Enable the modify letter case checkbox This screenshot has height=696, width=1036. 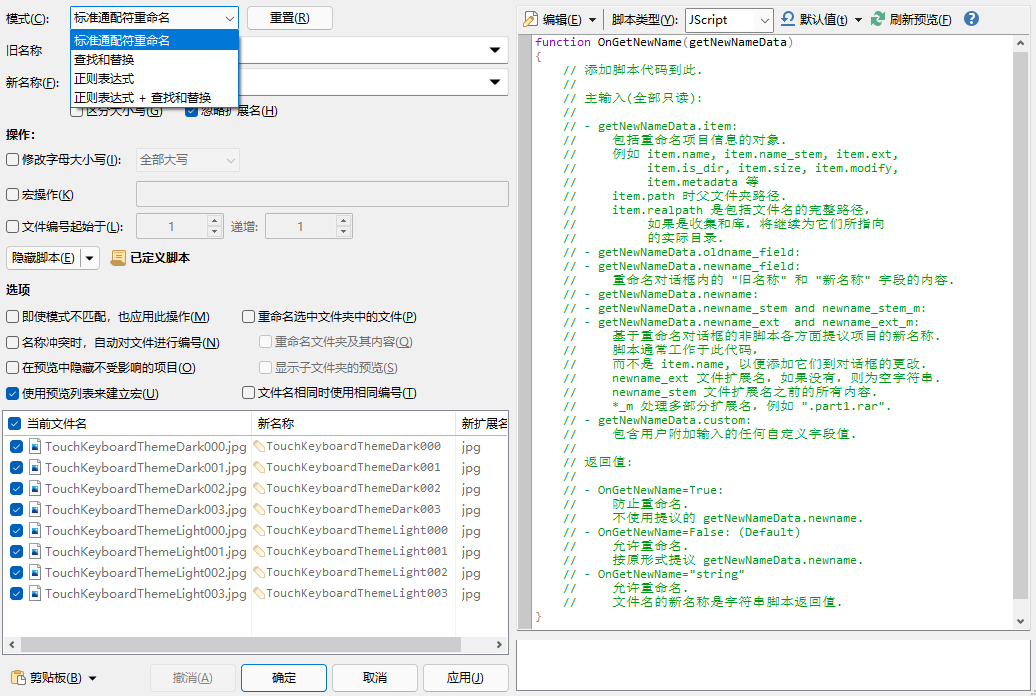coord(13,159)
